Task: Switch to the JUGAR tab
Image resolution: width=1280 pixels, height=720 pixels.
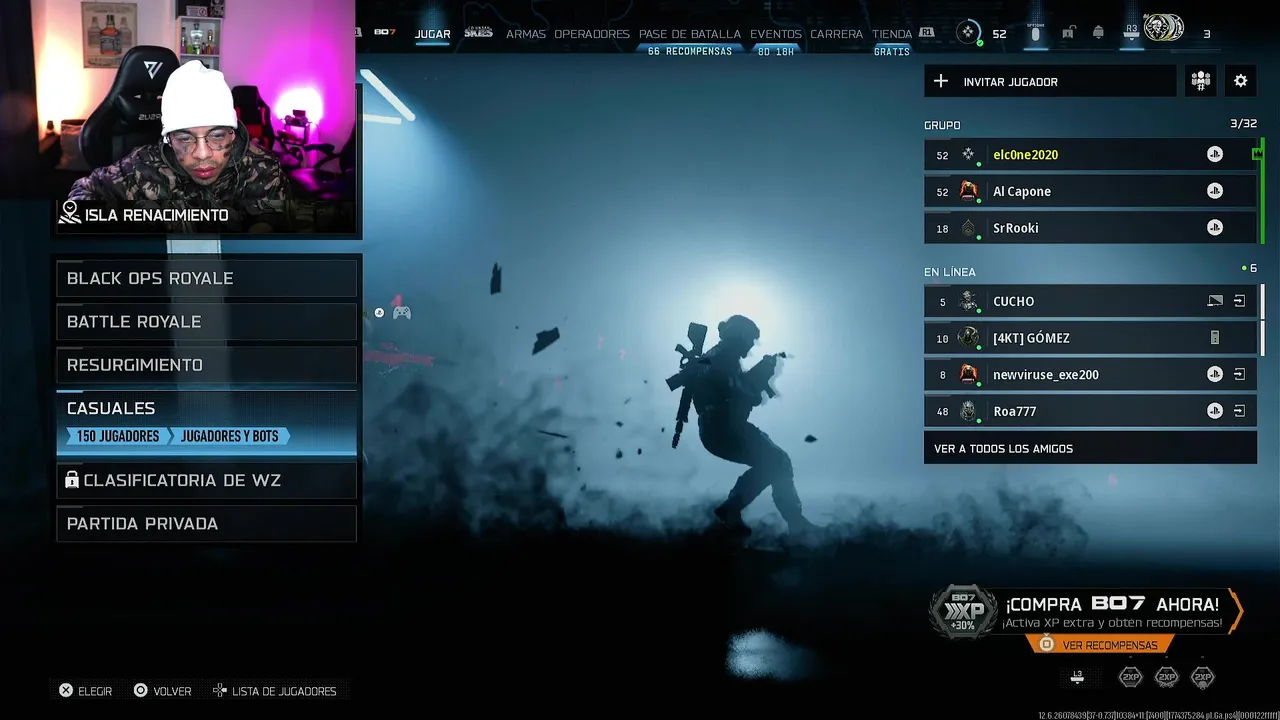Action: point(433,34)
